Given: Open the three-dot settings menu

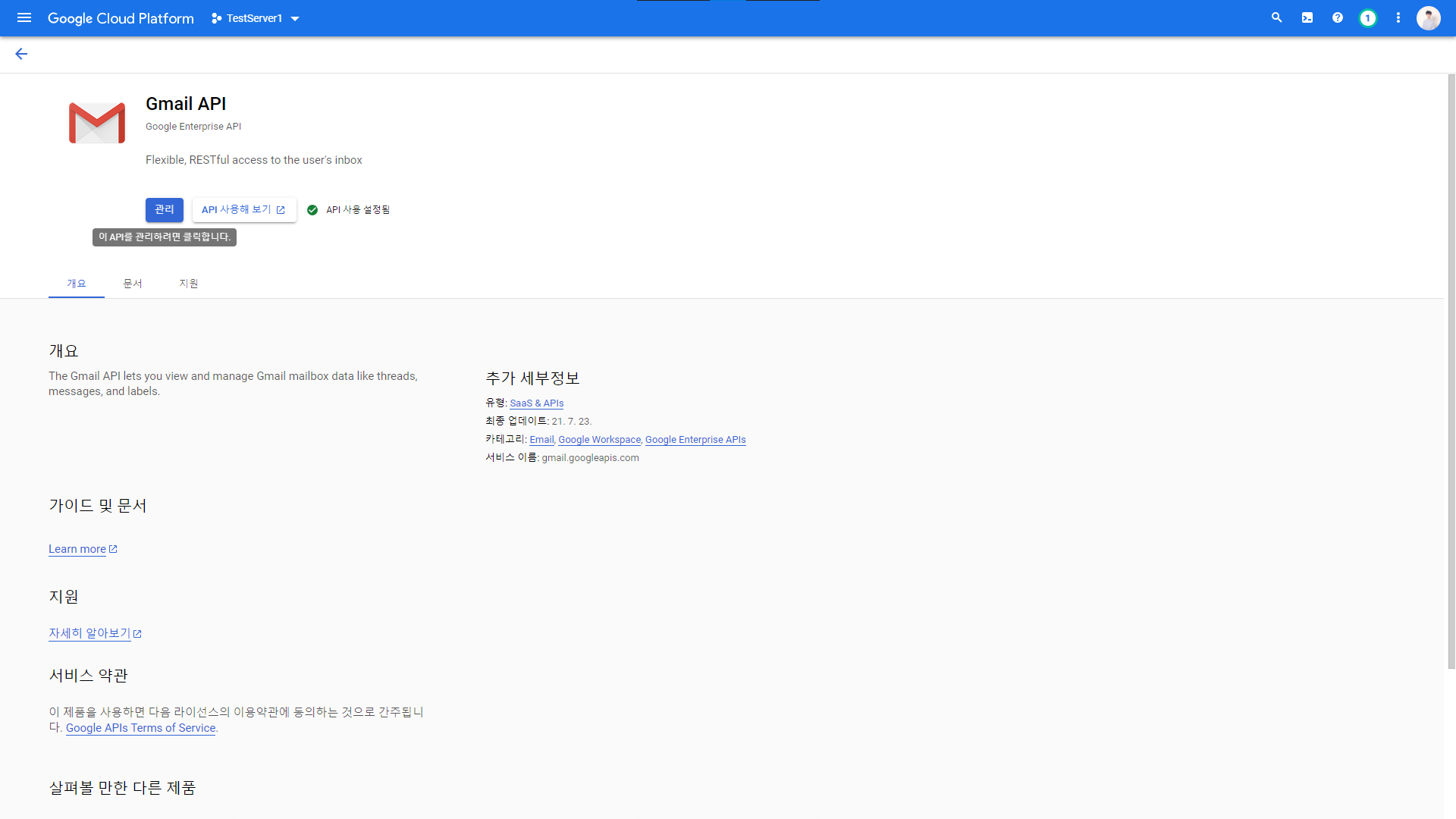Looking at the screenshot, I should click(x=1398, y=17).
